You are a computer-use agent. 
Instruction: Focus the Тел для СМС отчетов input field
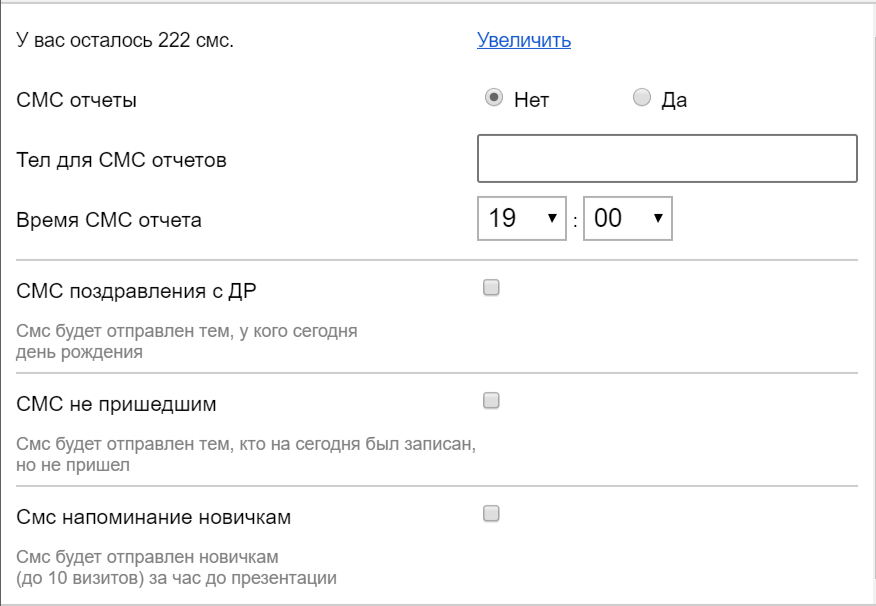tap(667, 159)
